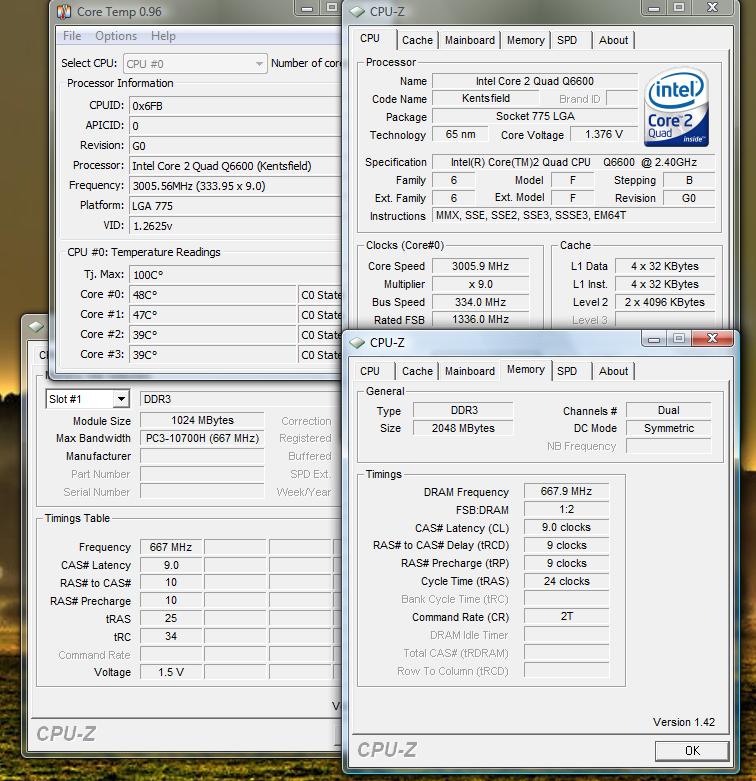Select the active Memory tab in lower CPU-Z window
Screen dimensions: 756x781
(x=525, y=370)
